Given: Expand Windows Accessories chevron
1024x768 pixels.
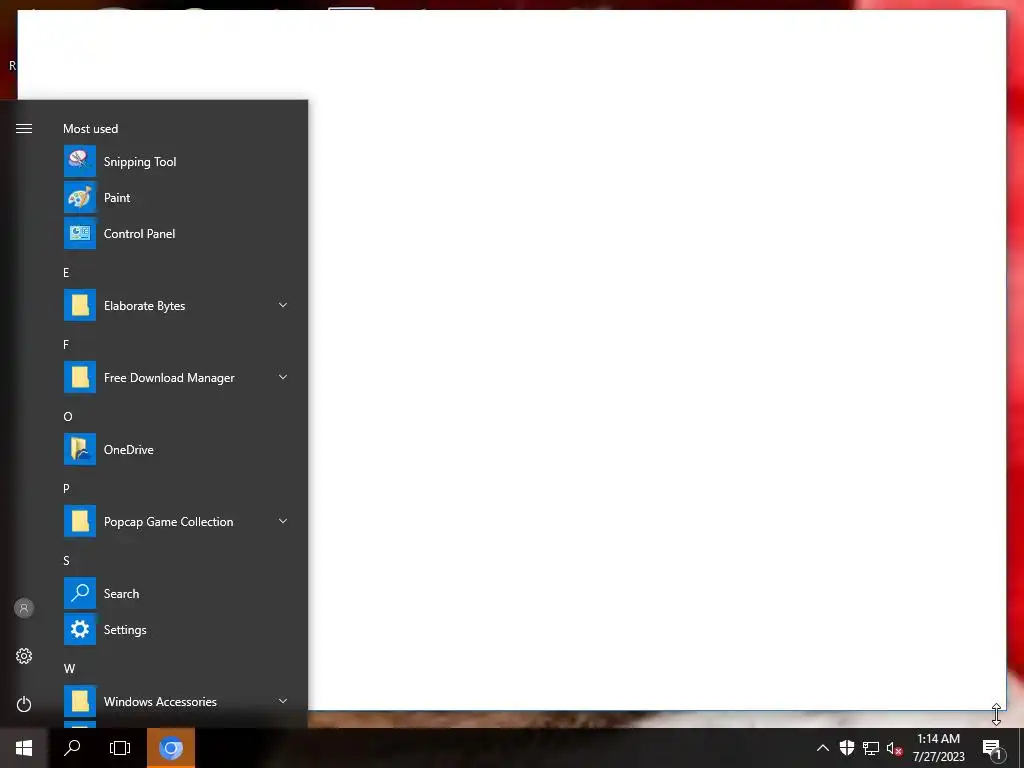Looking at the screenshot, I should click(283, 701).
